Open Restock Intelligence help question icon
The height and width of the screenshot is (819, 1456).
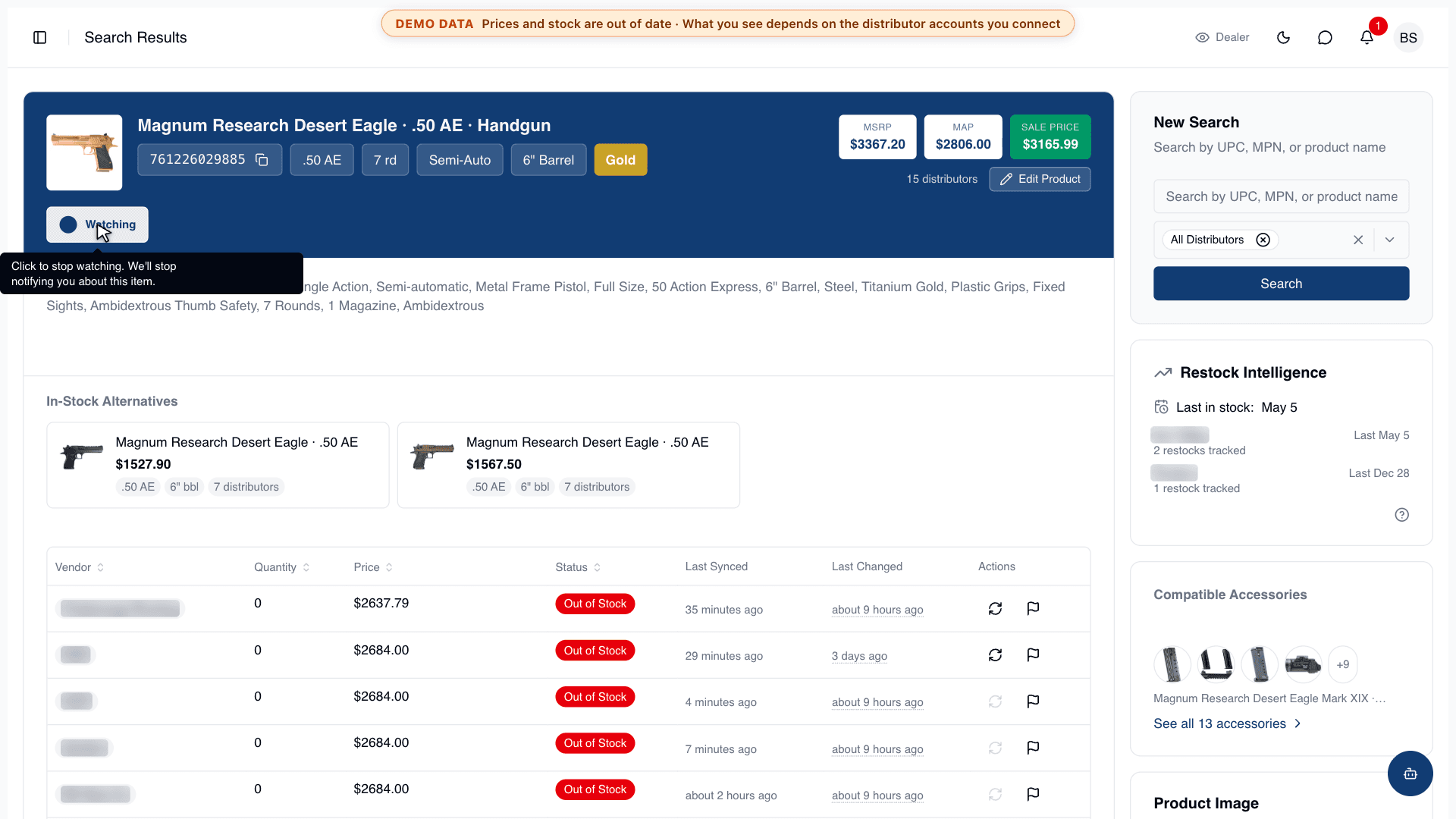pyautogui.click(x=1401, y=515)
